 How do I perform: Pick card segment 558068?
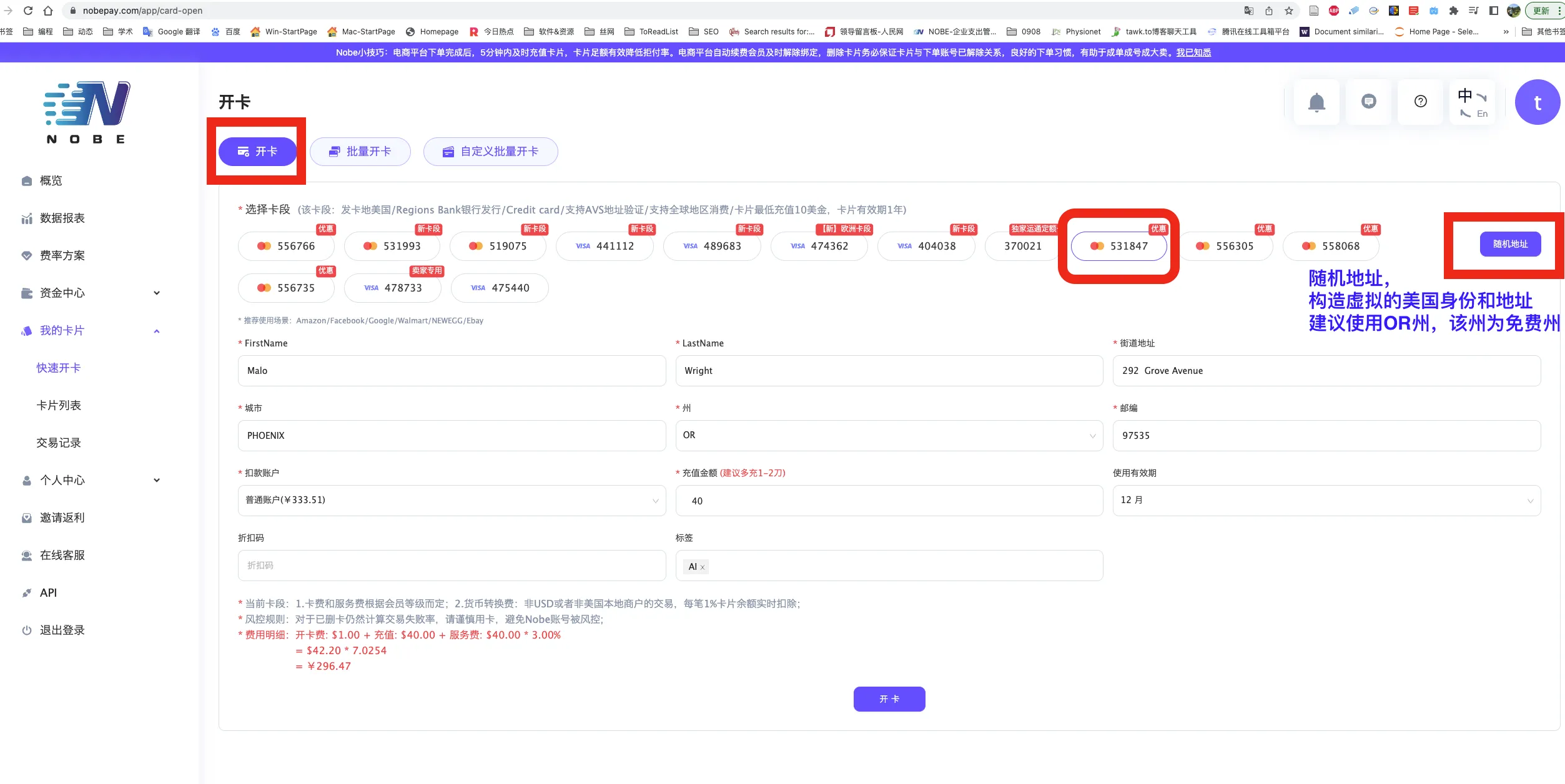tap(1331, 246)
